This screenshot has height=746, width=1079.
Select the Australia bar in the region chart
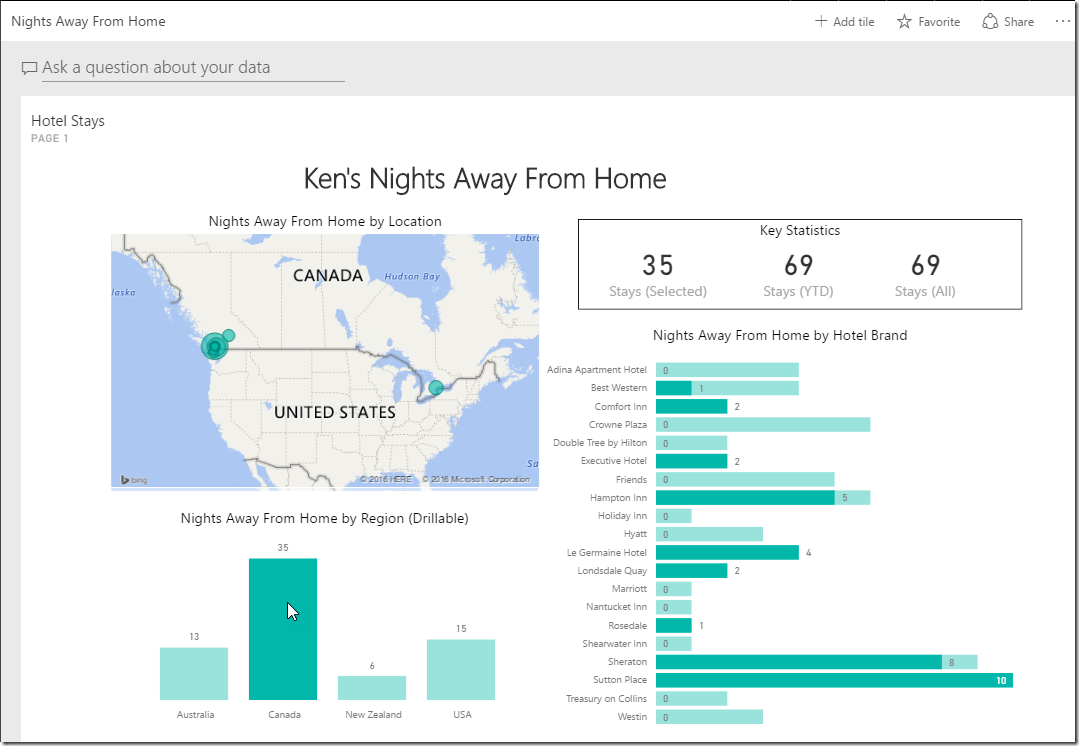pos(194,674)
